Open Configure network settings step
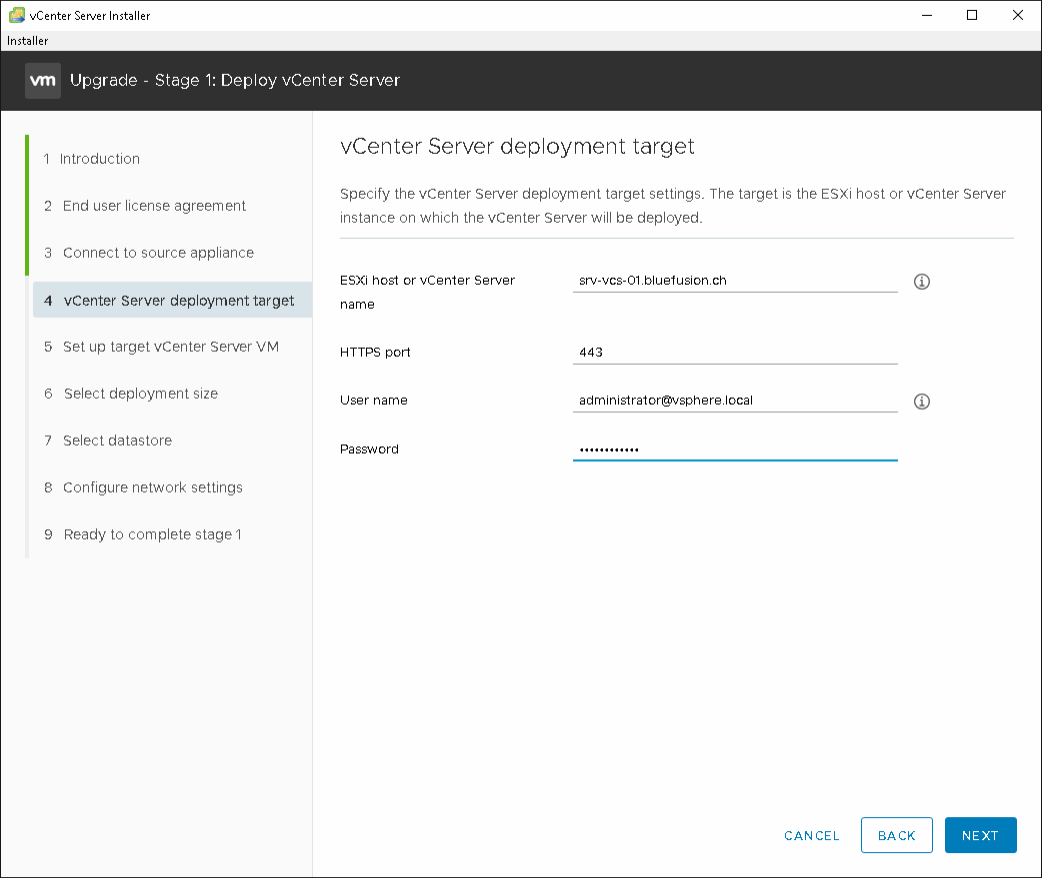The width and height of the screenshot is (1042, 878). (152, 488)
